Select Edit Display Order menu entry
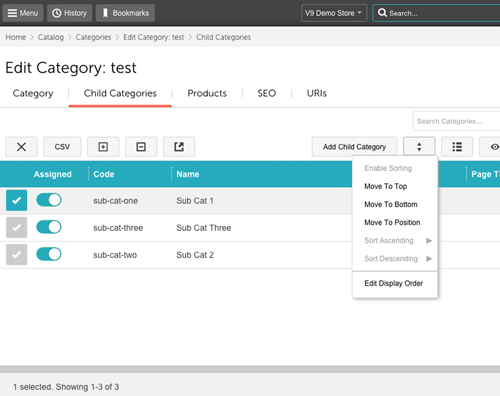 [394, 283]
